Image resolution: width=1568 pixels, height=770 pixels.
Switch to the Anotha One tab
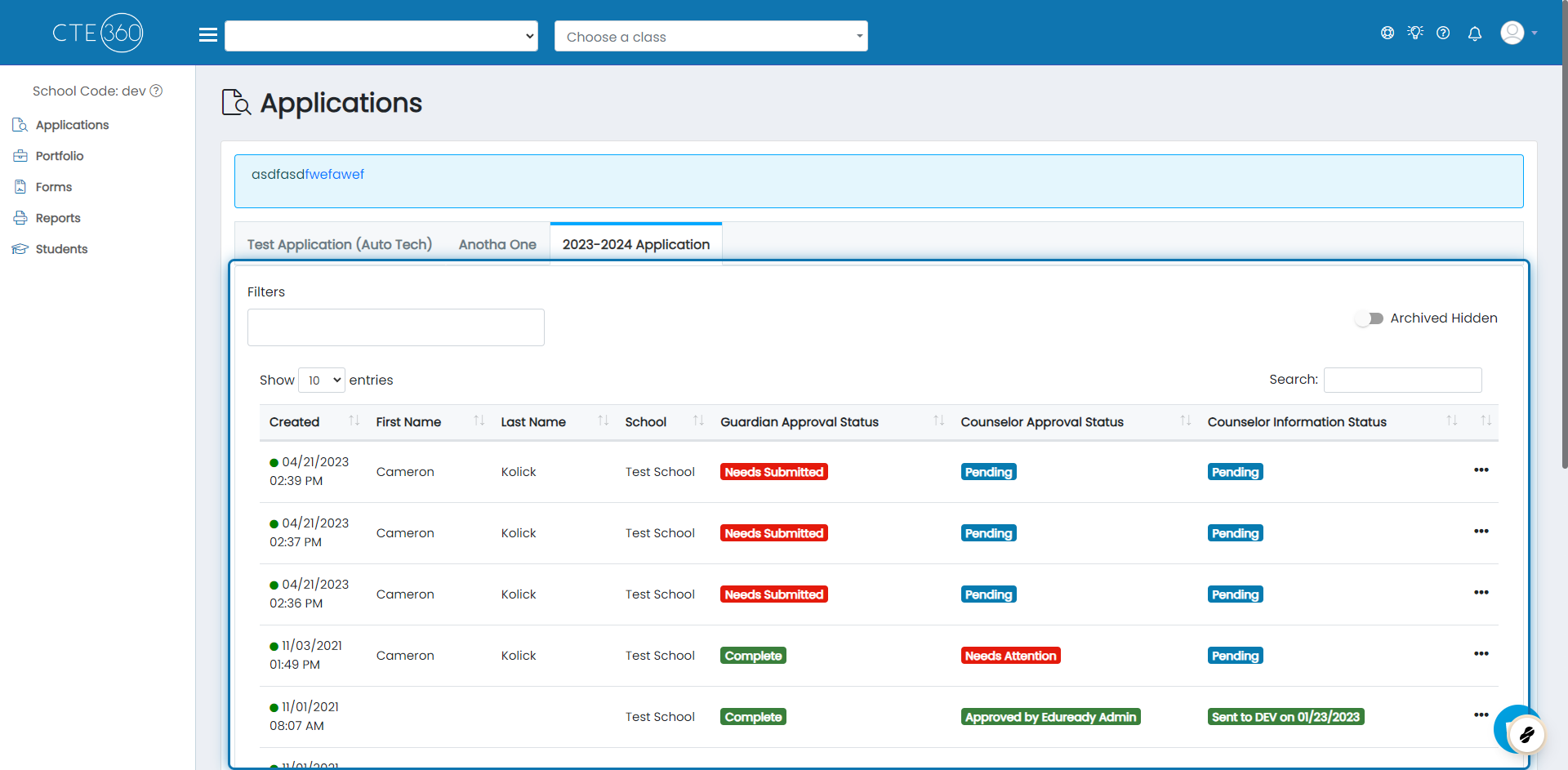497,244
